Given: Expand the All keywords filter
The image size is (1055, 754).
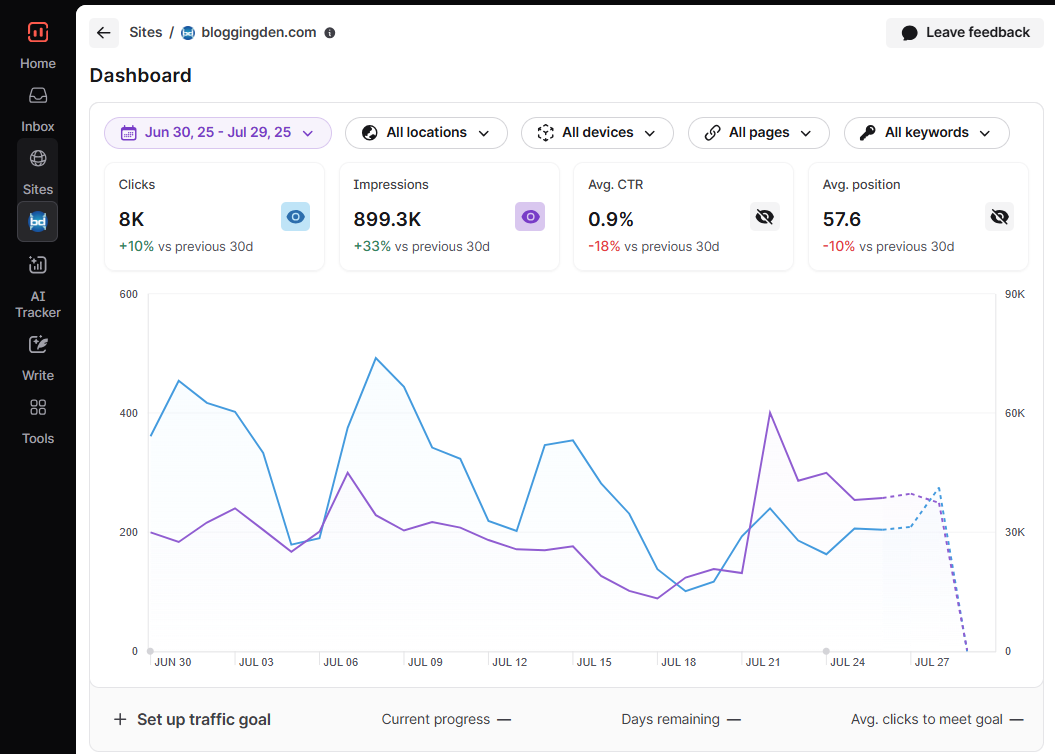Looking at the screenshot, I should point(926,132).
